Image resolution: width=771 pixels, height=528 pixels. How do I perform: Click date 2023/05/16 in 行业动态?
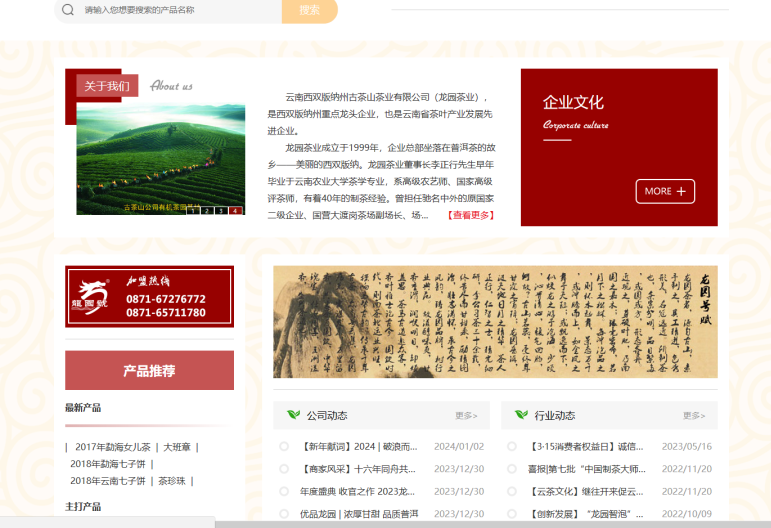[x=686, y=446]
